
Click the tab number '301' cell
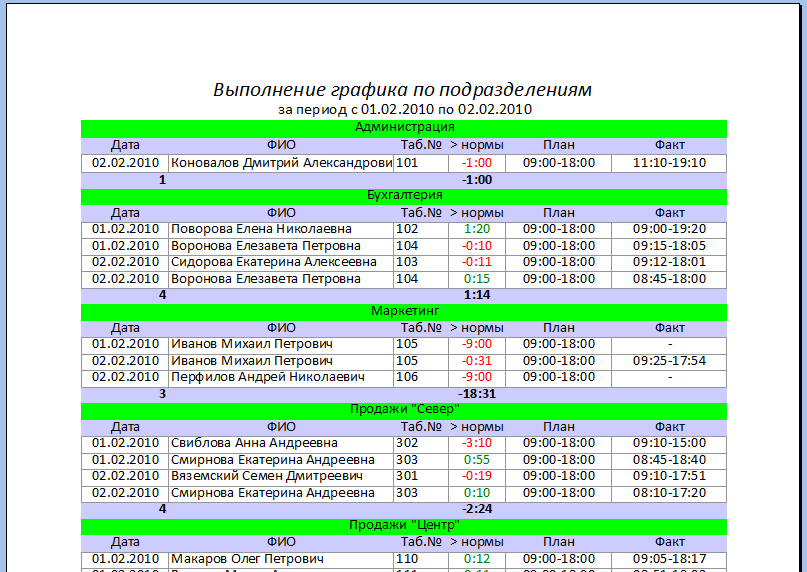click(421, 477)
